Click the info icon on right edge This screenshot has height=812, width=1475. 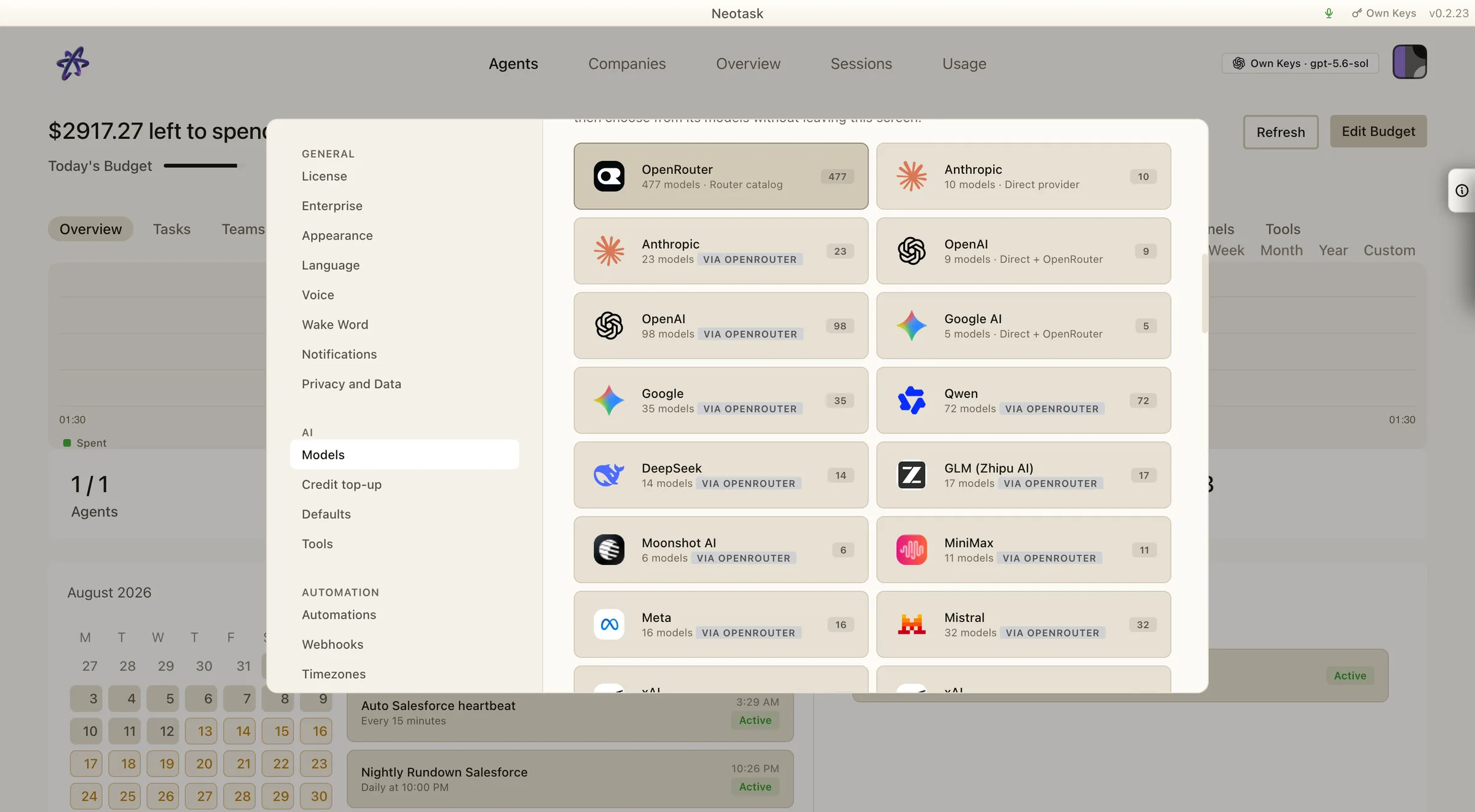(x=1462, y=190)
